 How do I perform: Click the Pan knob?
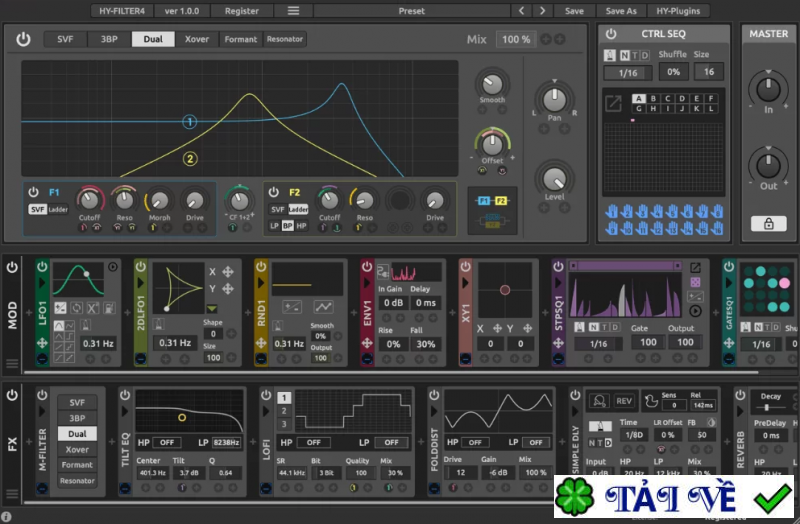tap(554, 99)
